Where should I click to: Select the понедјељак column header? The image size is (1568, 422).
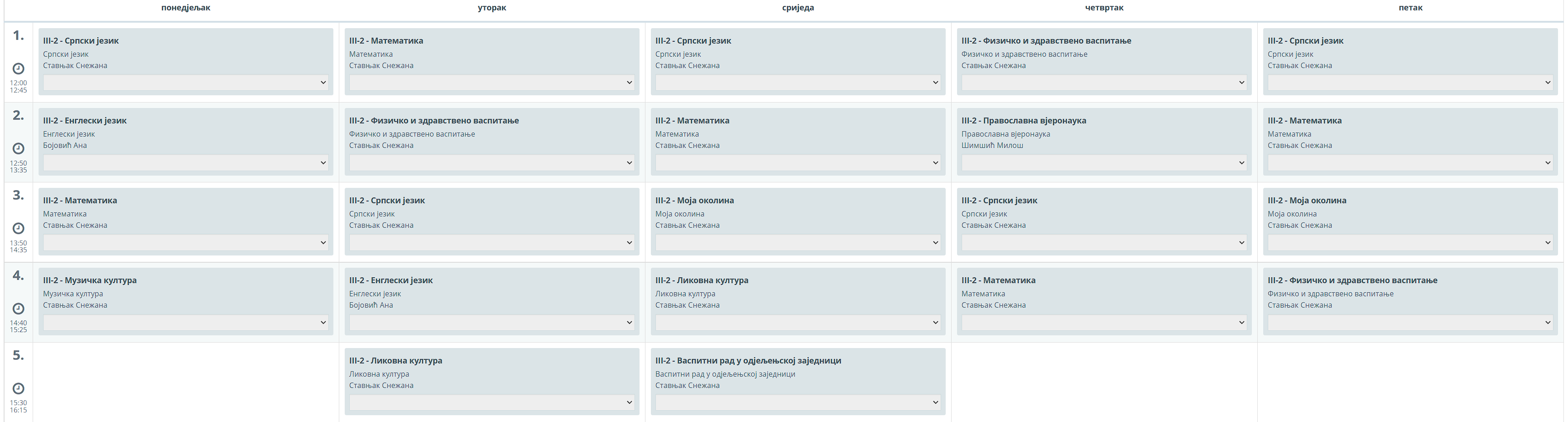pos(186,8)
